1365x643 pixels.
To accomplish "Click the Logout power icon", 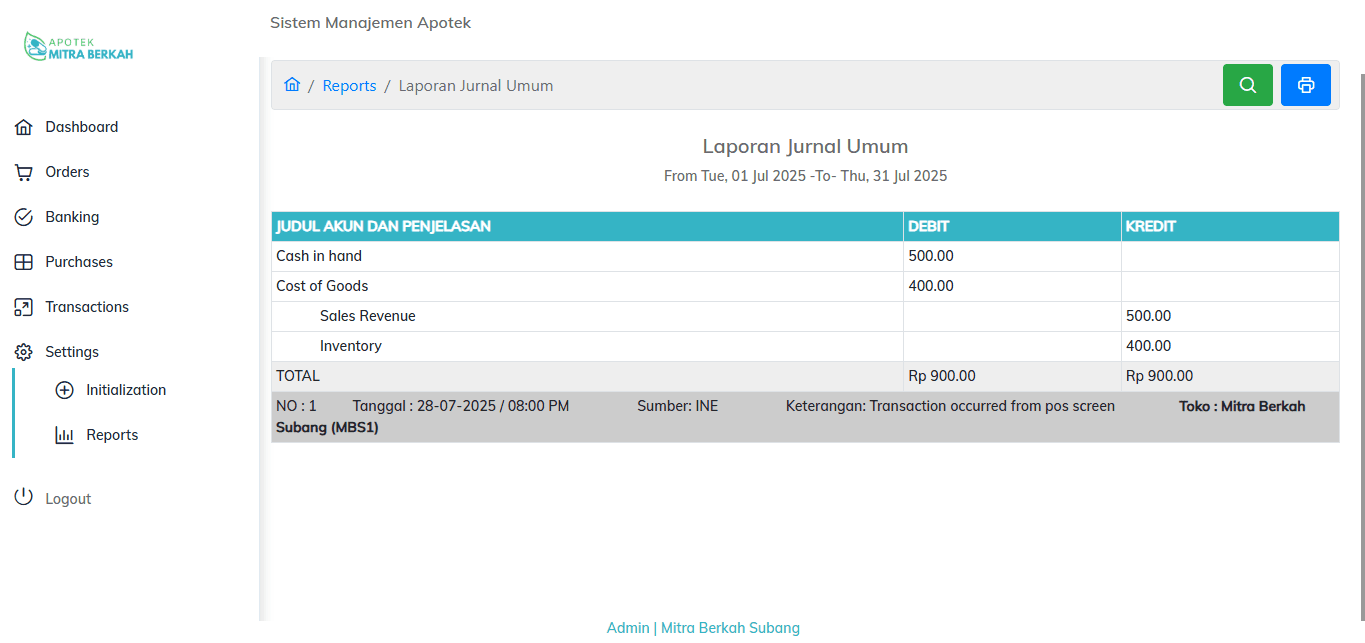I will click(24, 498).
